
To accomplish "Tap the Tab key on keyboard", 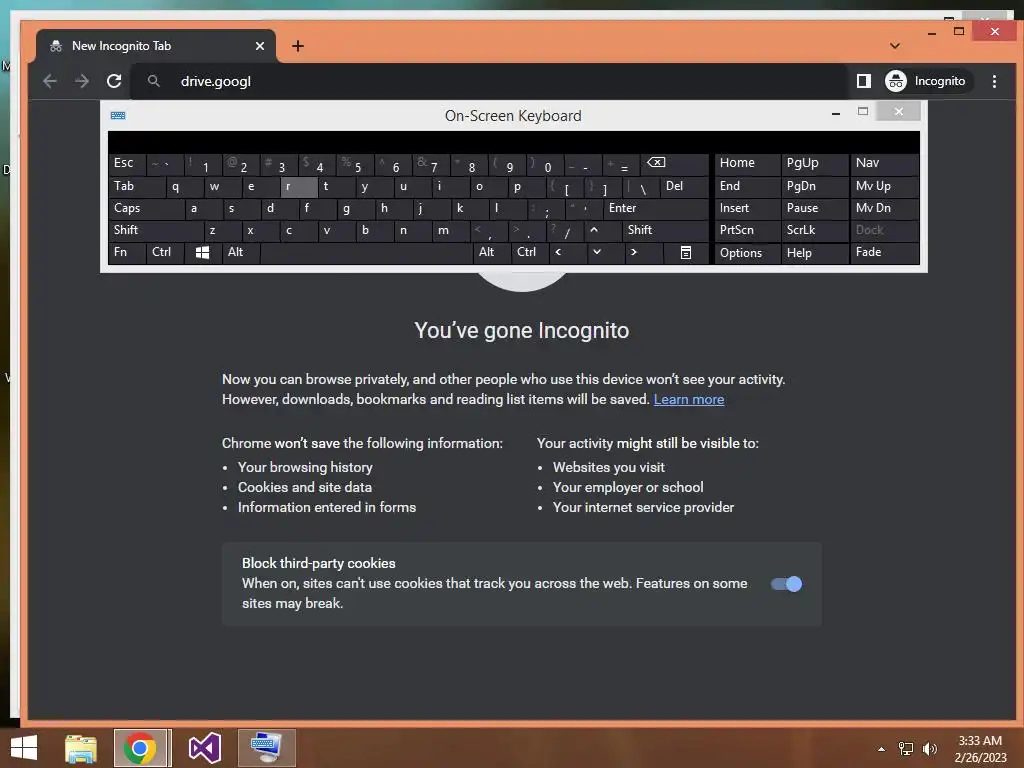I will point(136,187).
